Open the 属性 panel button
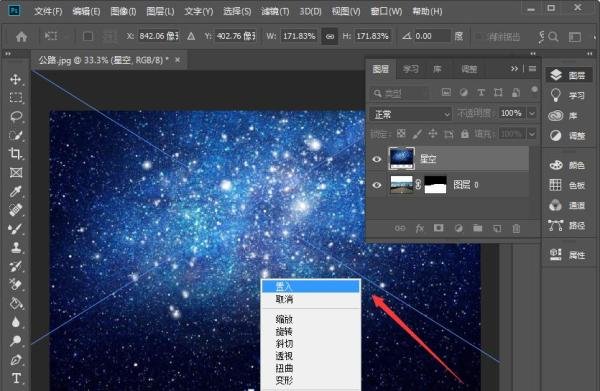Image resolution: width=600 pixels, height=391 pixels. coord(568,255)
